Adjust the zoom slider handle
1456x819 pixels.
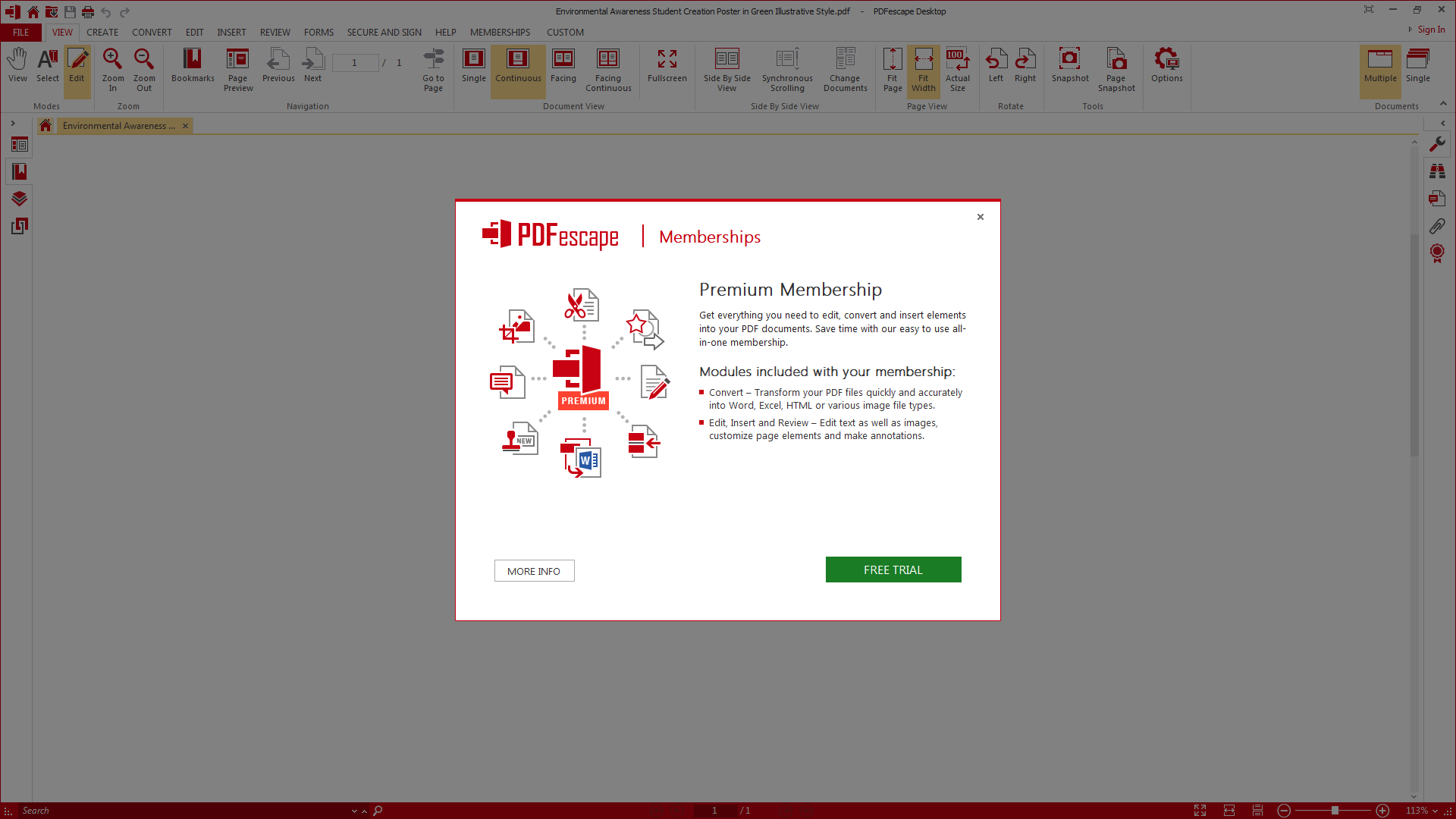pyautogui.click(x=1335, y=811)
